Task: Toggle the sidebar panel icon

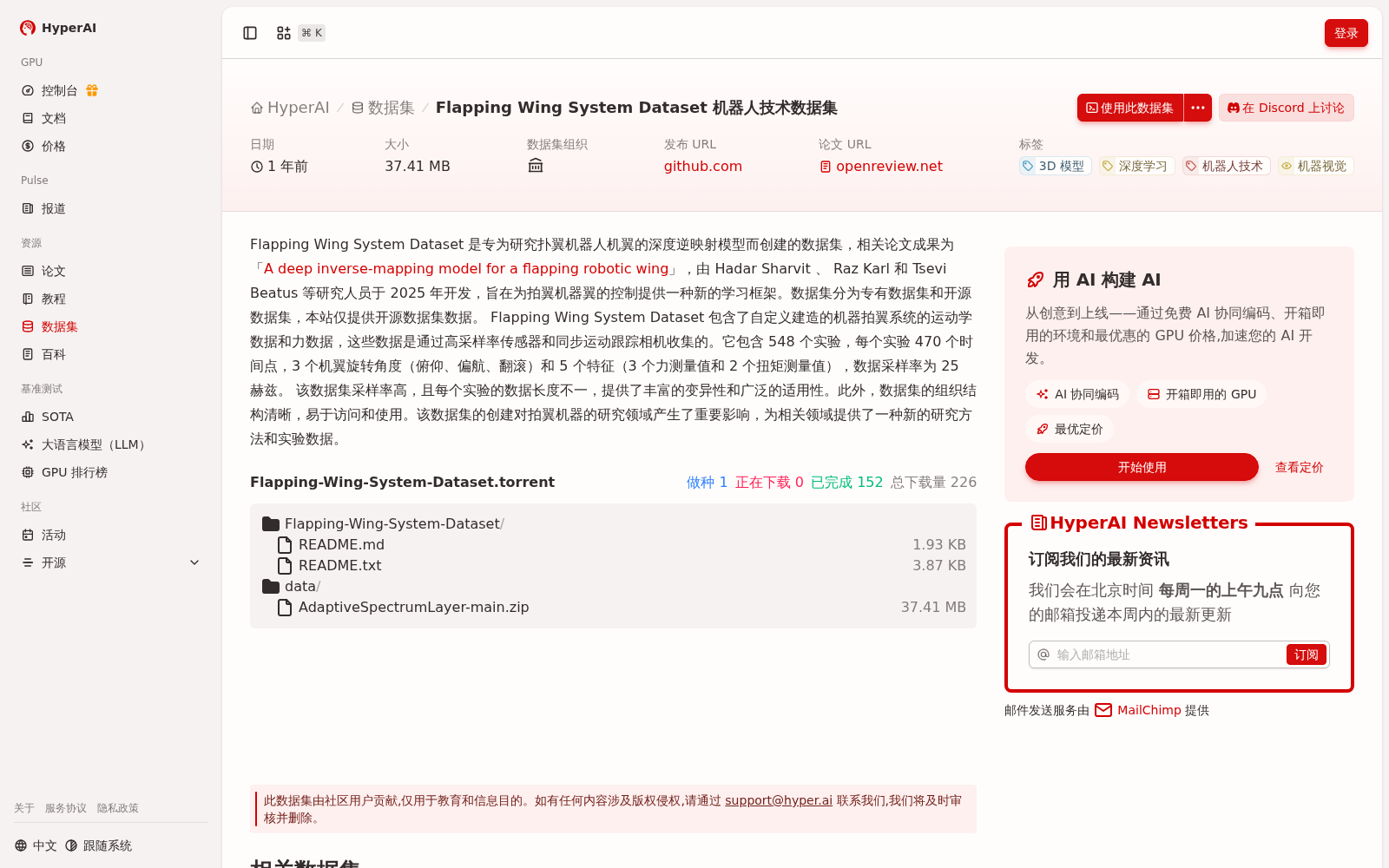Action: 250,33
